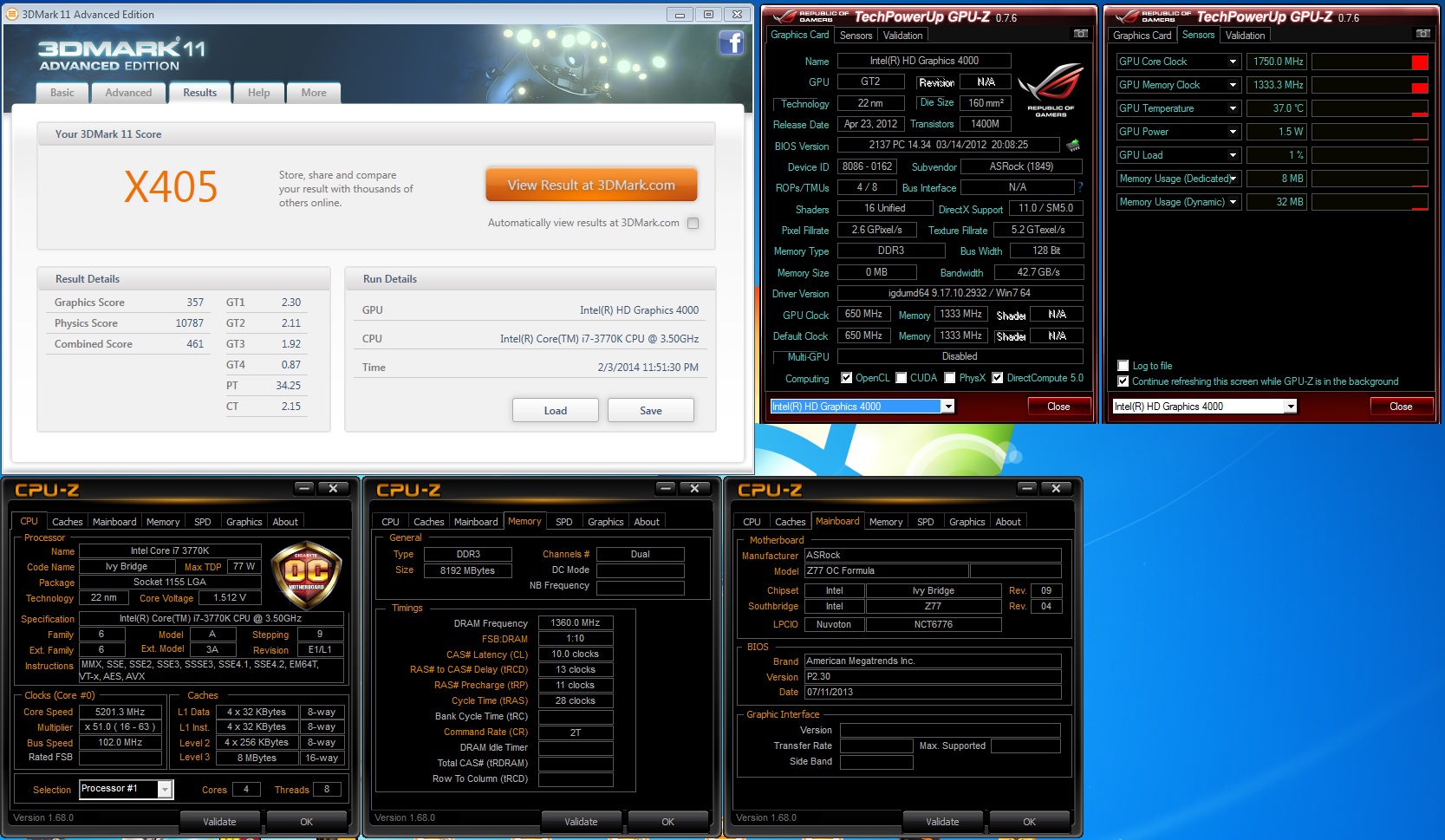This screenshot has height=840, width=1445.
Task: Click the Load button in Run Details
Action: [x=556, y=411]
